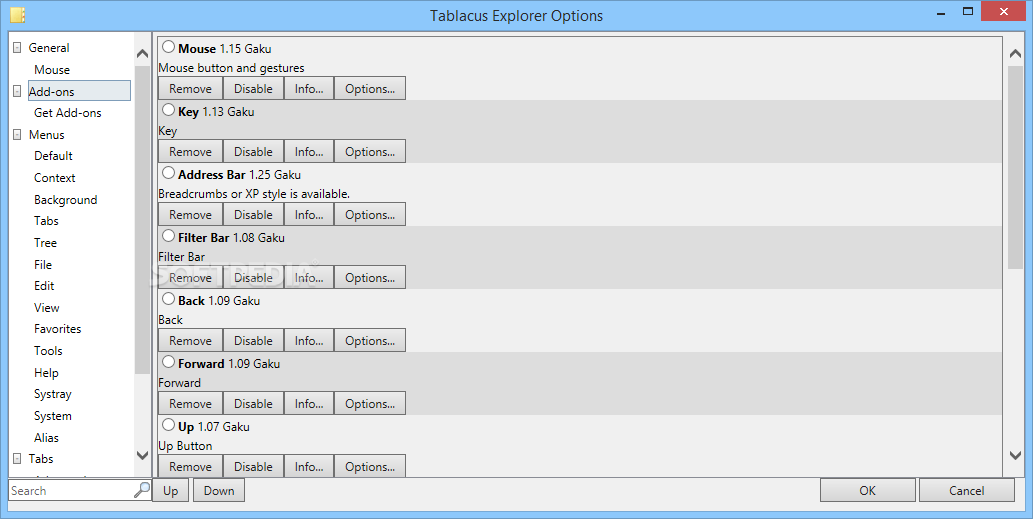Viewport: 1033px width, 519px height.
Task: Collapse the Menus tree node
Action: pos(17,135)
